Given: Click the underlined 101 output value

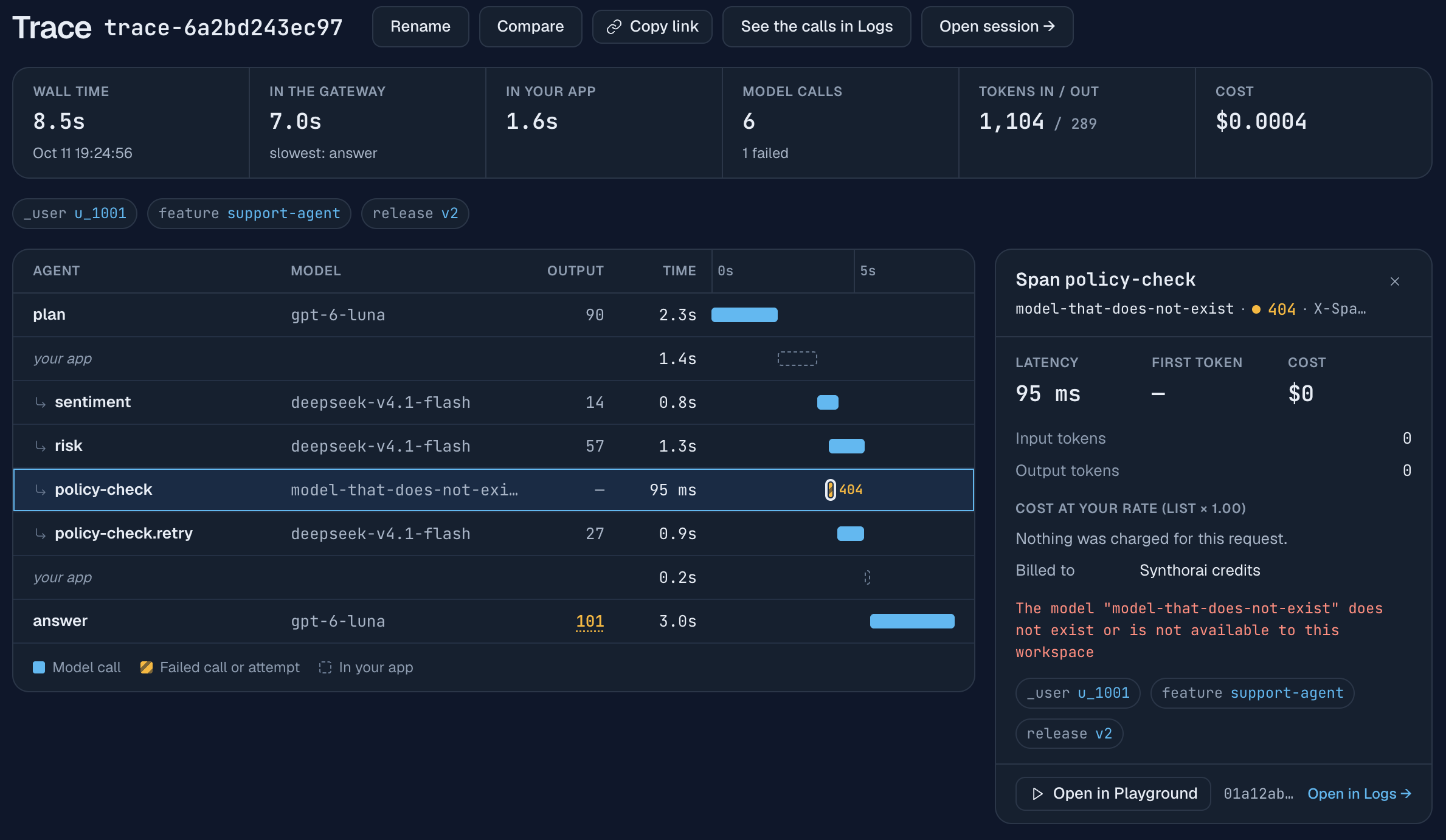Looking at the screenshot, I should click(590, 622).
